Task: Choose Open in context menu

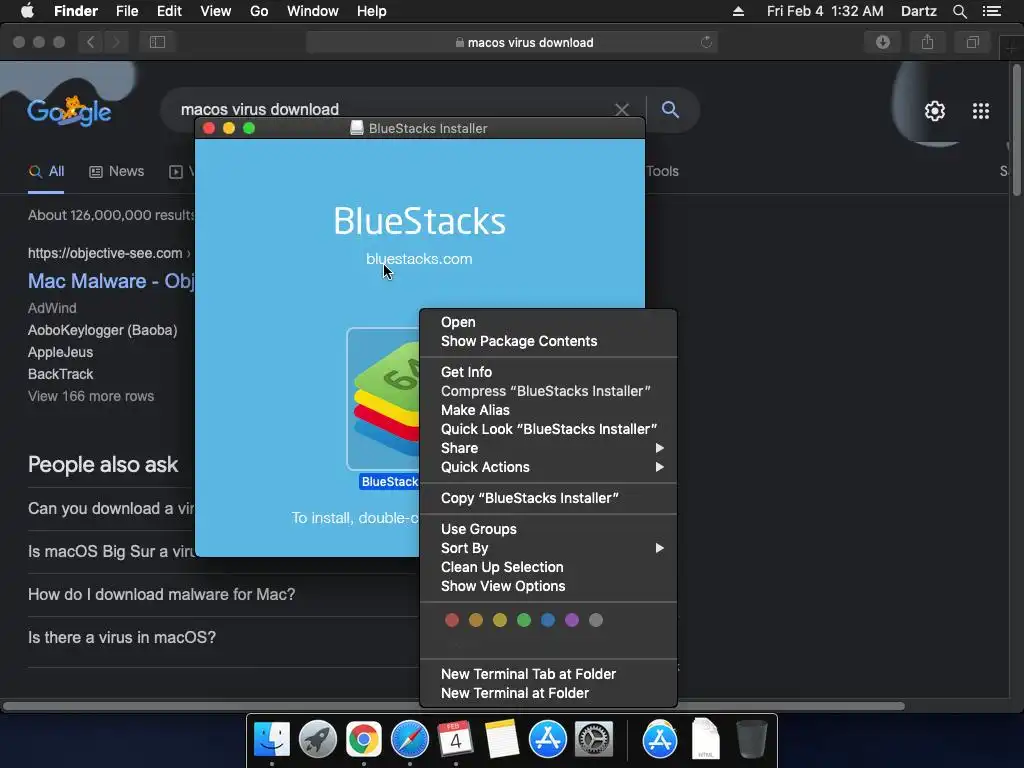Action: coord(548,322)
